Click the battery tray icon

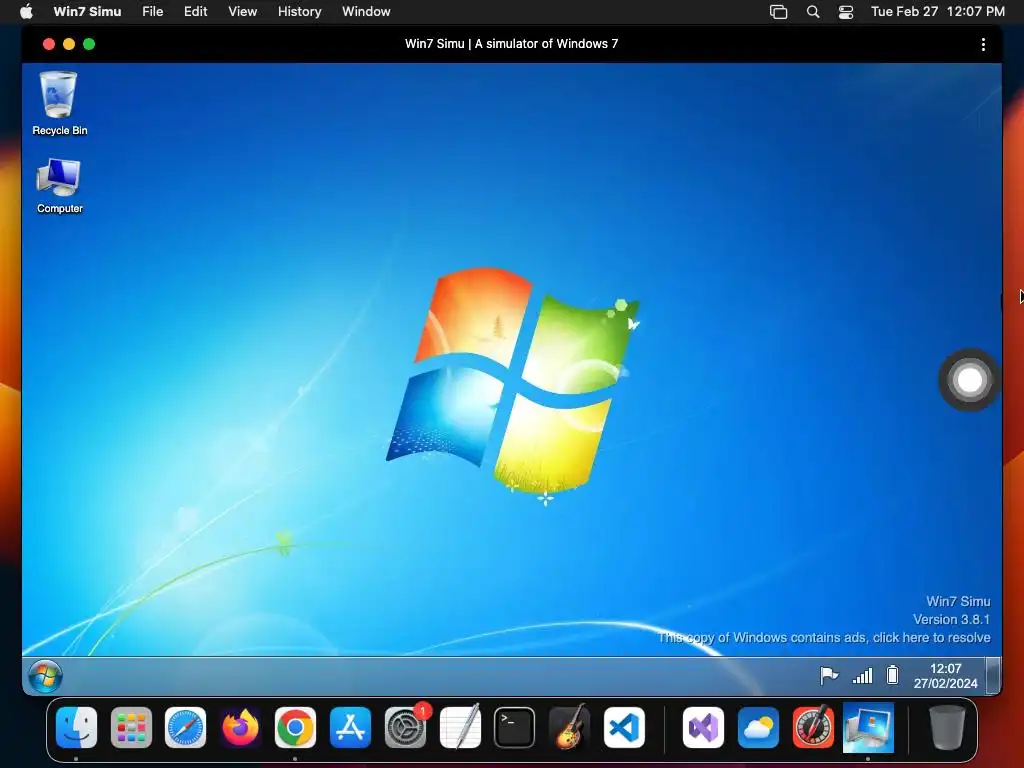click(x=892, y=675)
